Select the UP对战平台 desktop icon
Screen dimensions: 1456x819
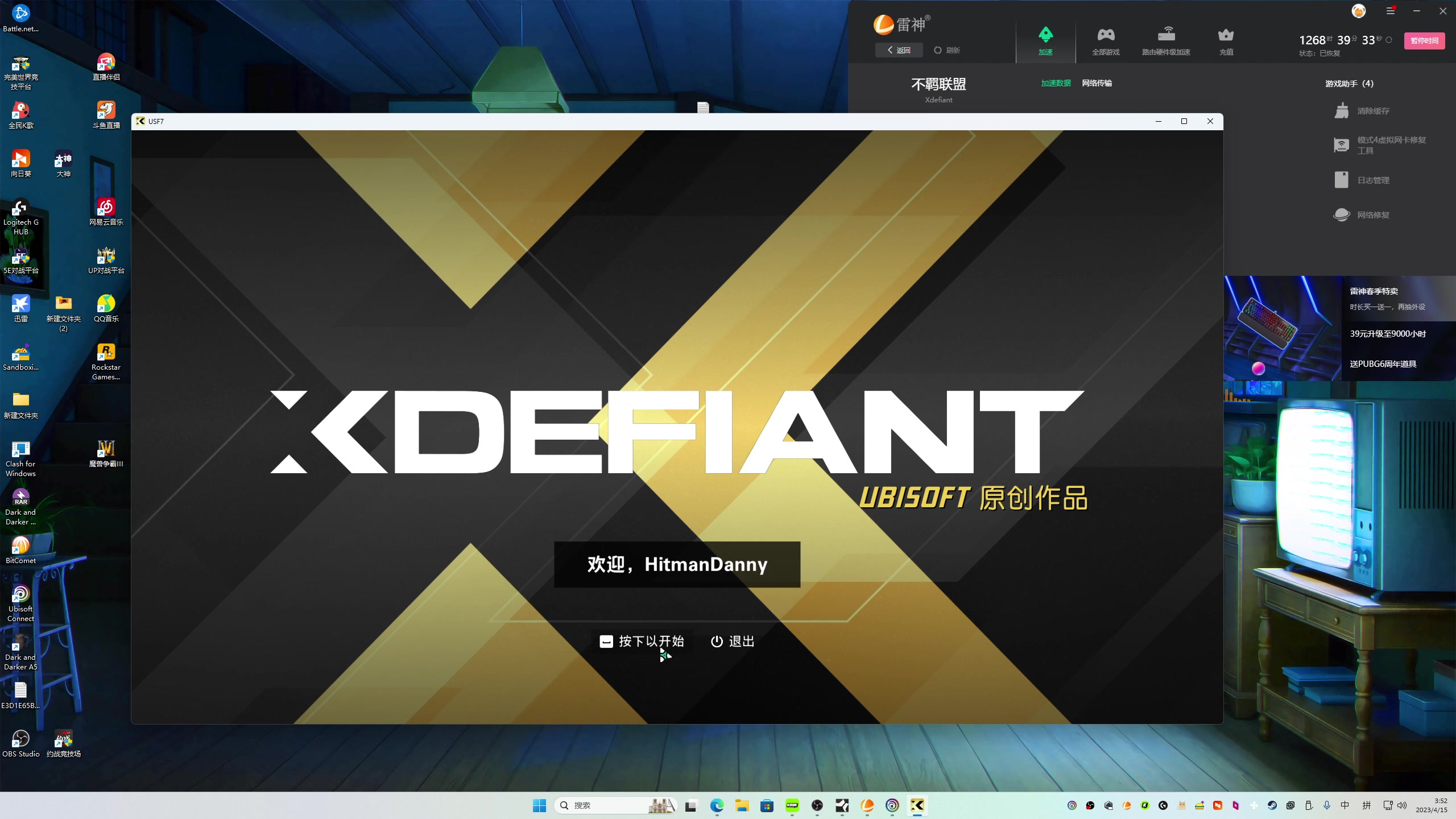[x=106, y=260]
